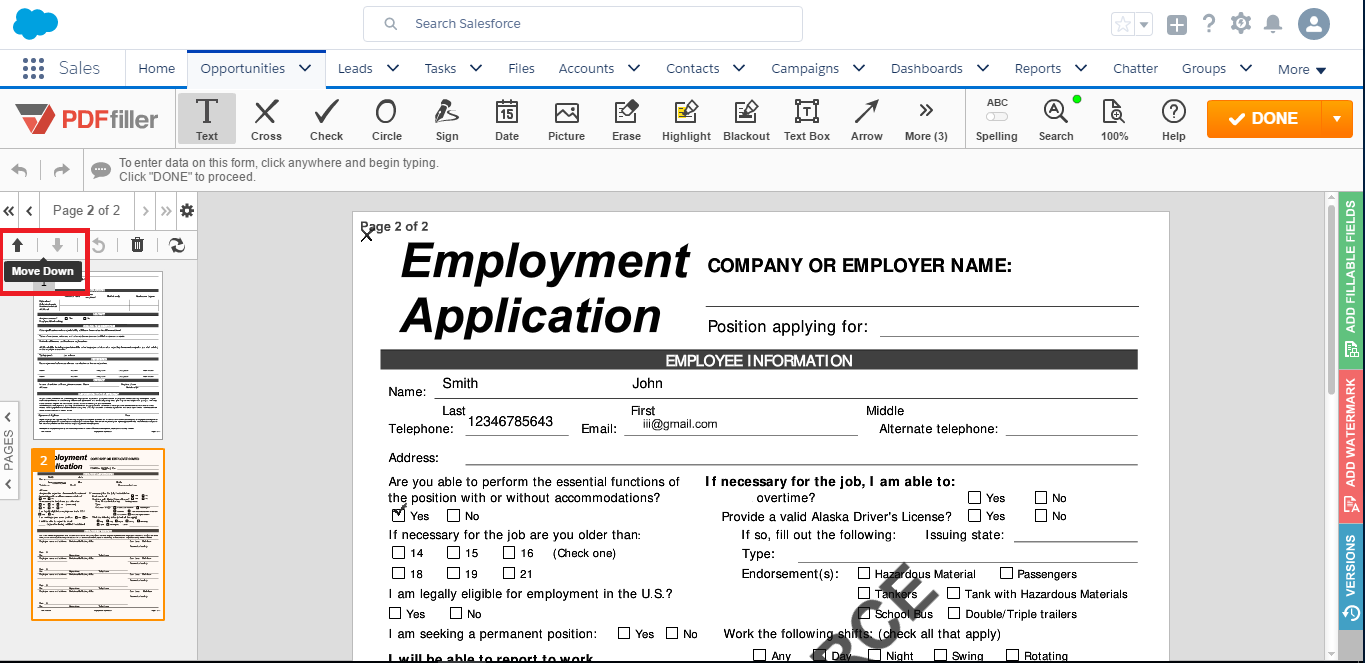Open the Salesforce App Launcher grid
The width and height of the screenshot is (1365, 663).
tap(33, 68)
